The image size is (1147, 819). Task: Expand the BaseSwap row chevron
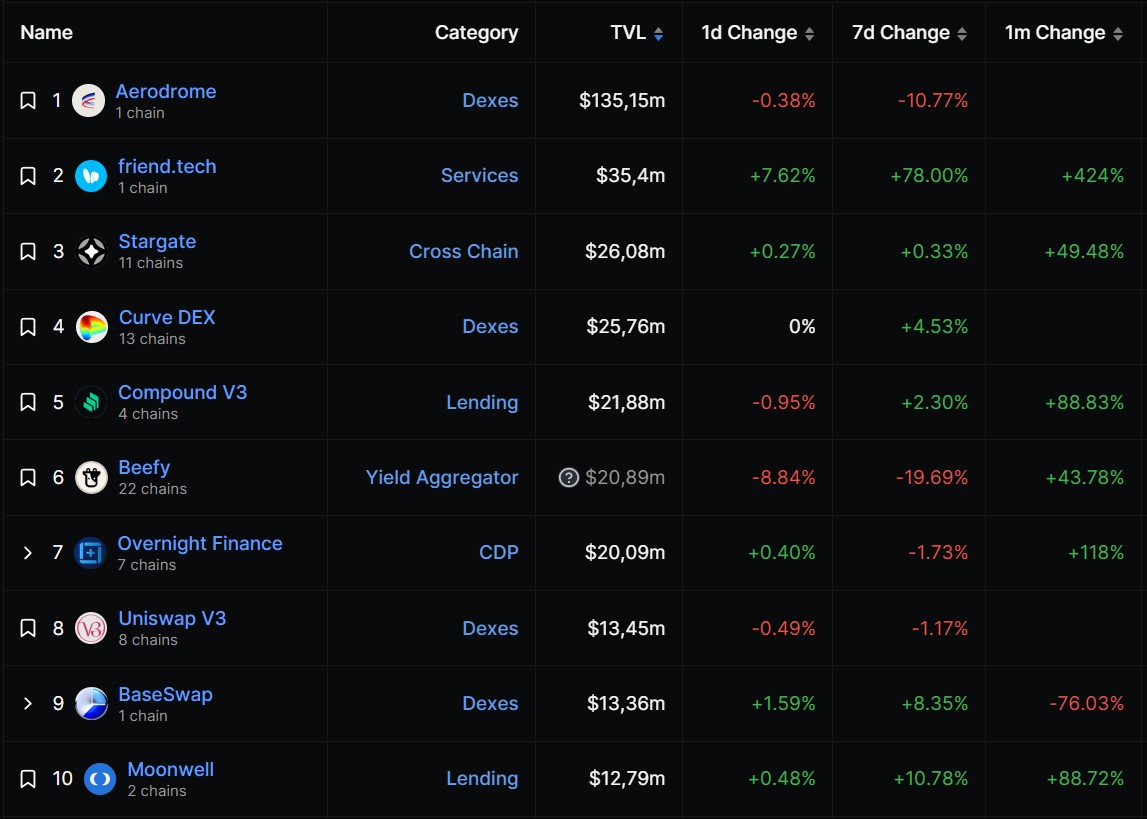[x=28, y=704]
